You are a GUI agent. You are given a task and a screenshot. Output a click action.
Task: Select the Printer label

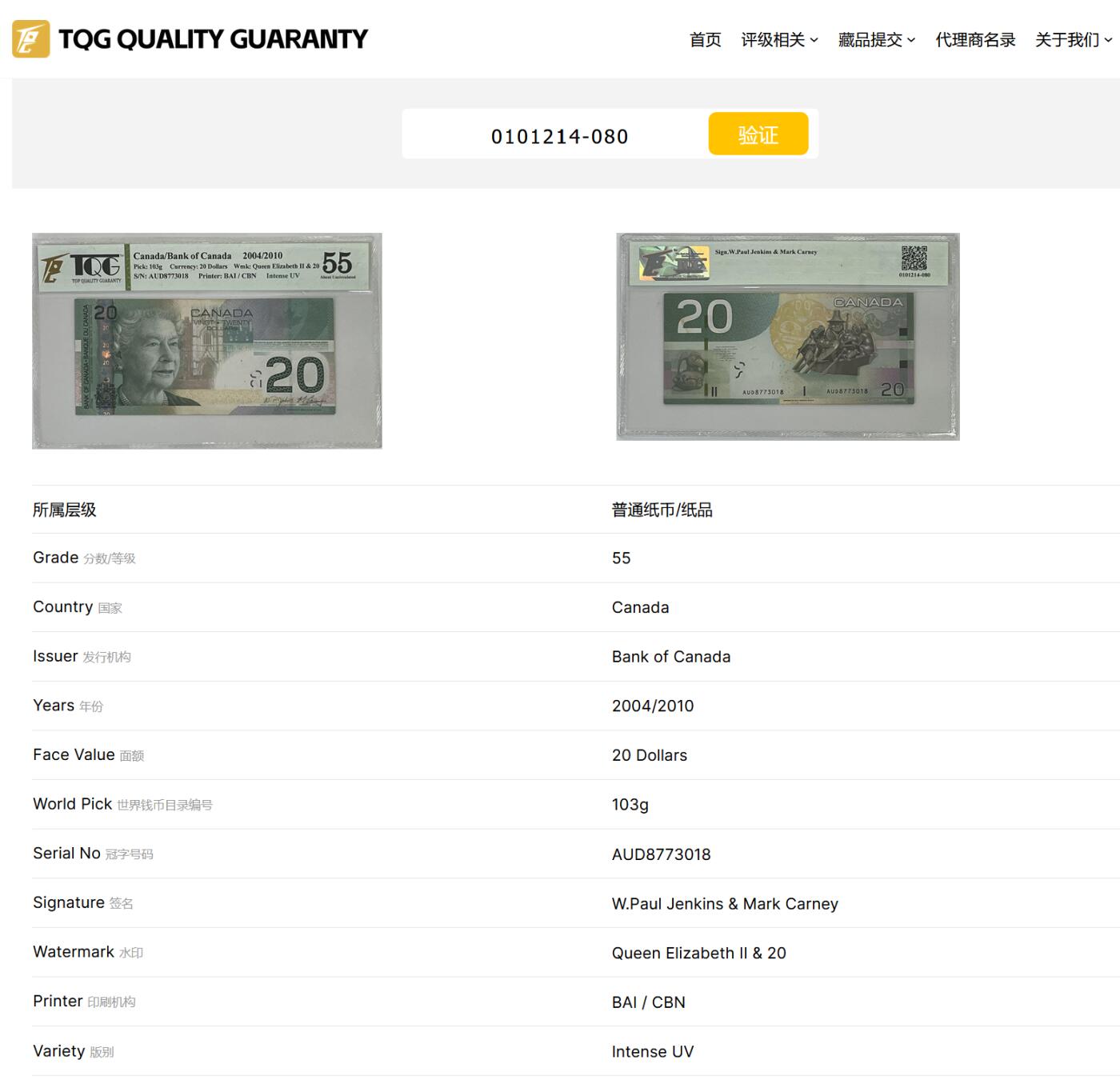point(58,1002)
